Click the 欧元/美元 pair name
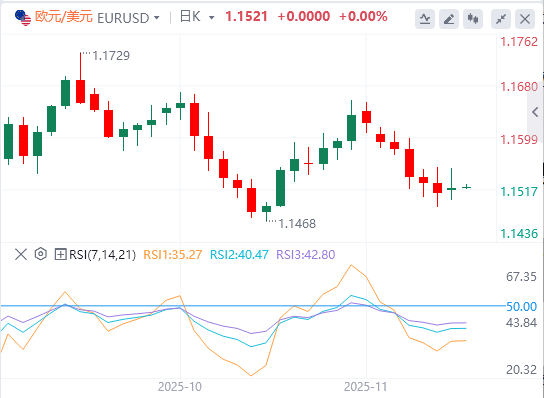 coord(64,17)
